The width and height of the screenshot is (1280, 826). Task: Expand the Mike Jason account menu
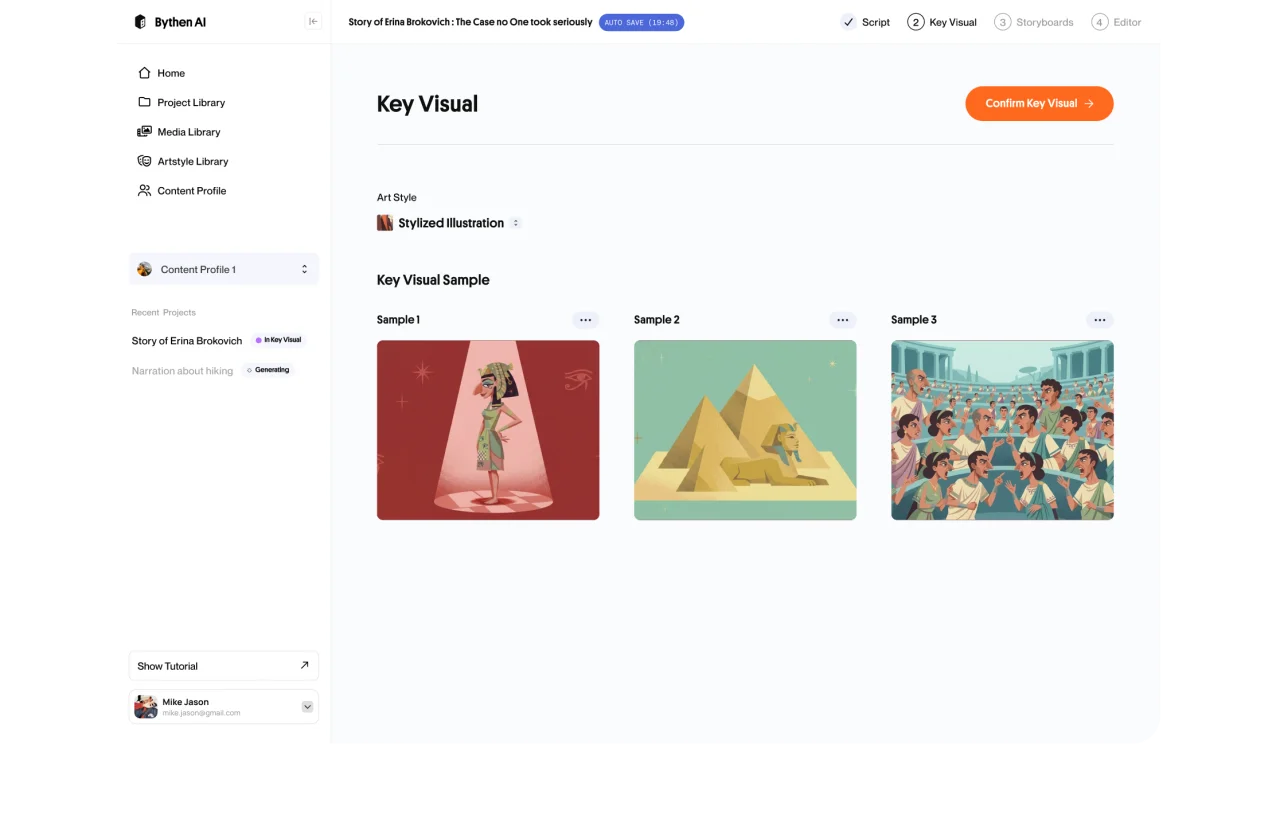pyautogui.click(x=307, y=707)
